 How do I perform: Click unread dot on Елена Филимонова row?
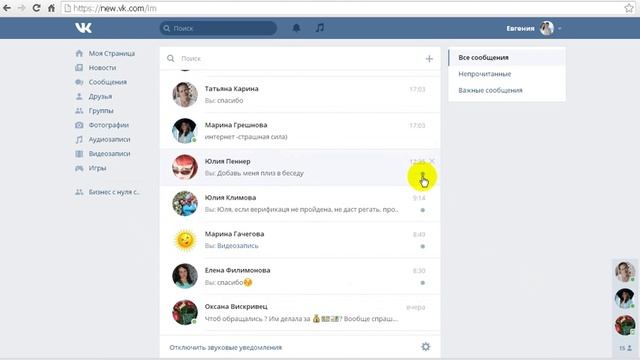[422, 282]
